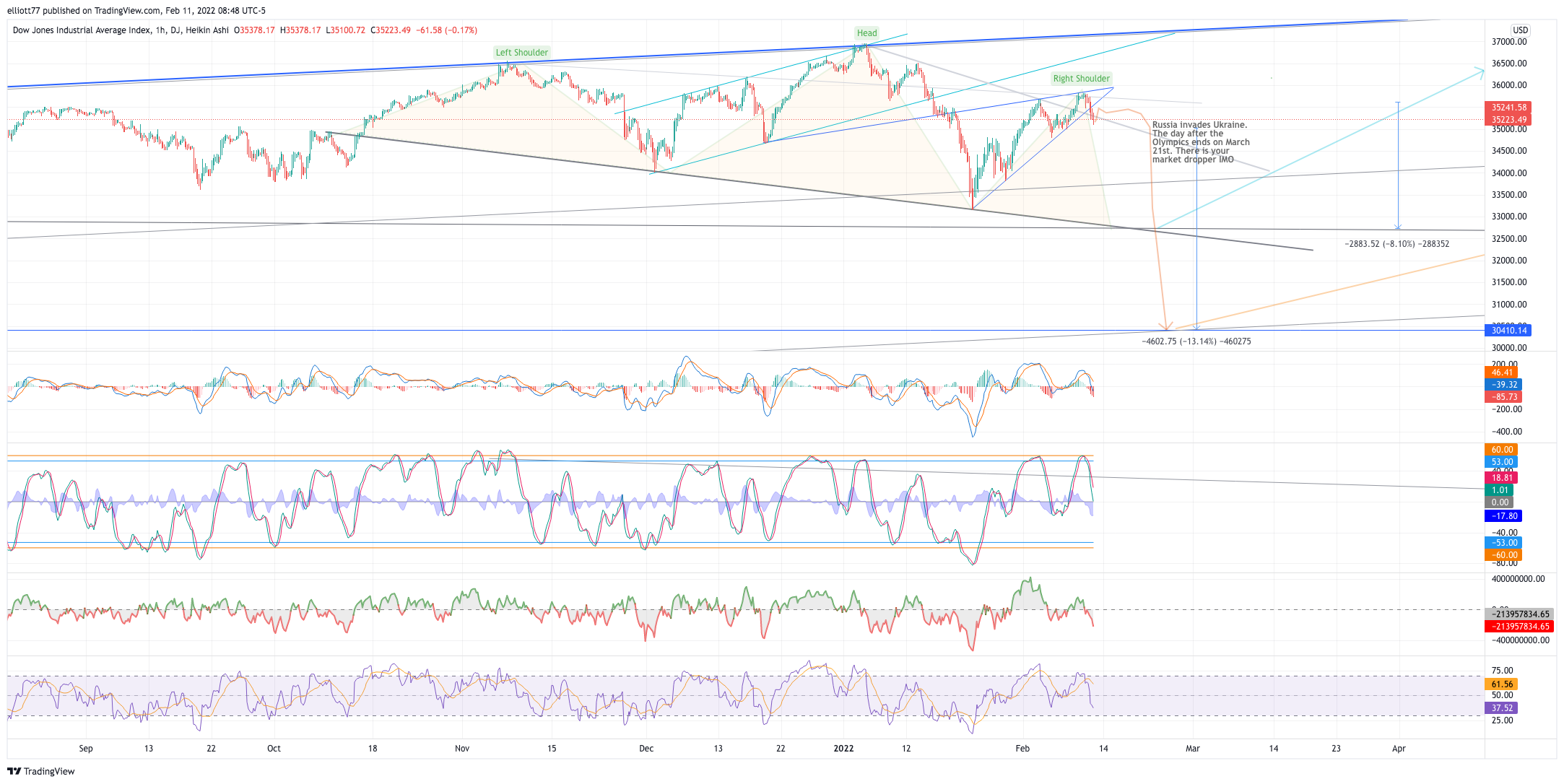The height and width of the screenshot is (784, 1564).
Task: Click the green 1.01 oscillator value
Action: point(1500,490)
